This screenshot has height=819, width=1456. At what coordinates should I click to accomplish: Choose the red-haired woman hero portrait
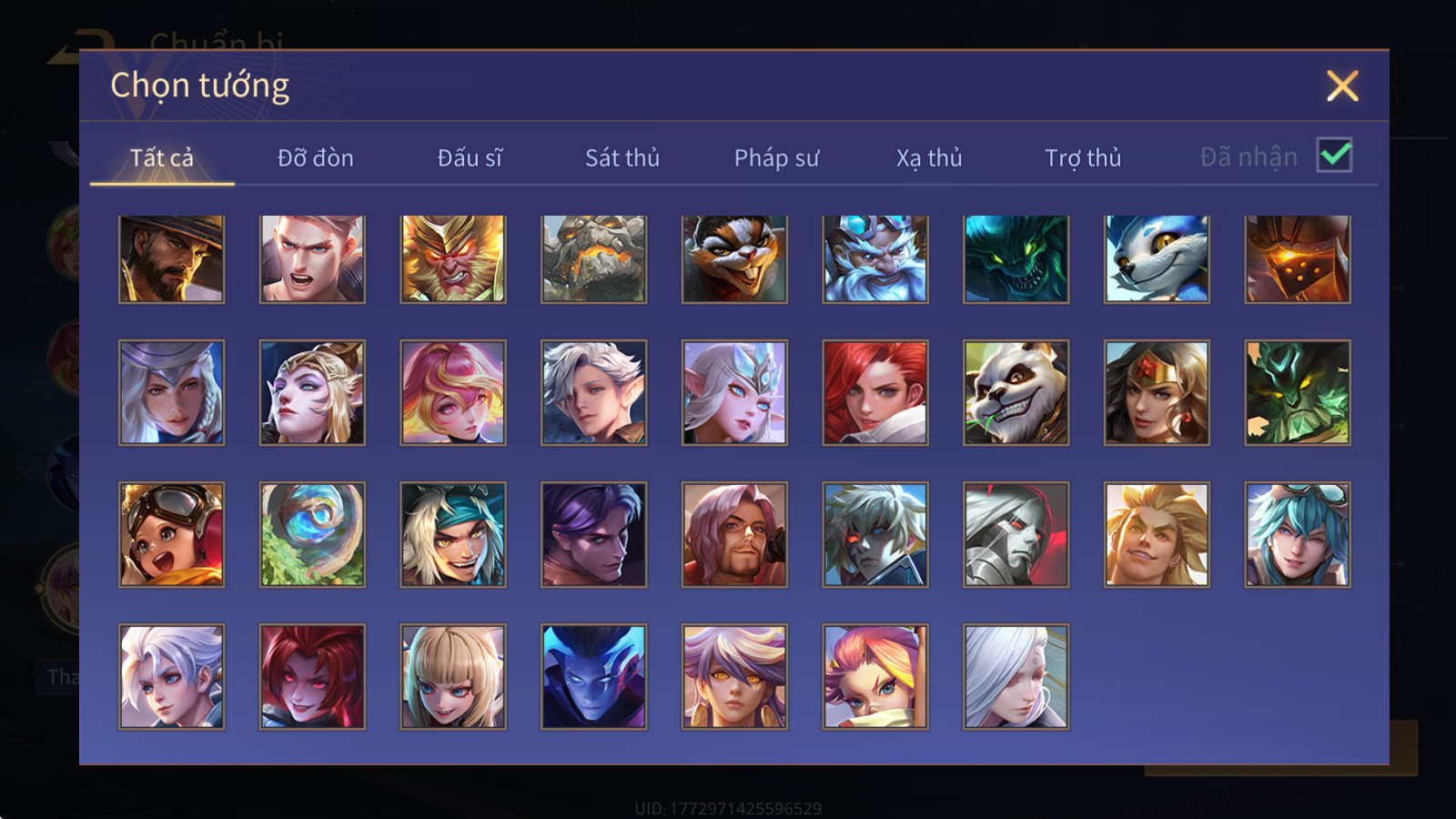pos(875,392)
